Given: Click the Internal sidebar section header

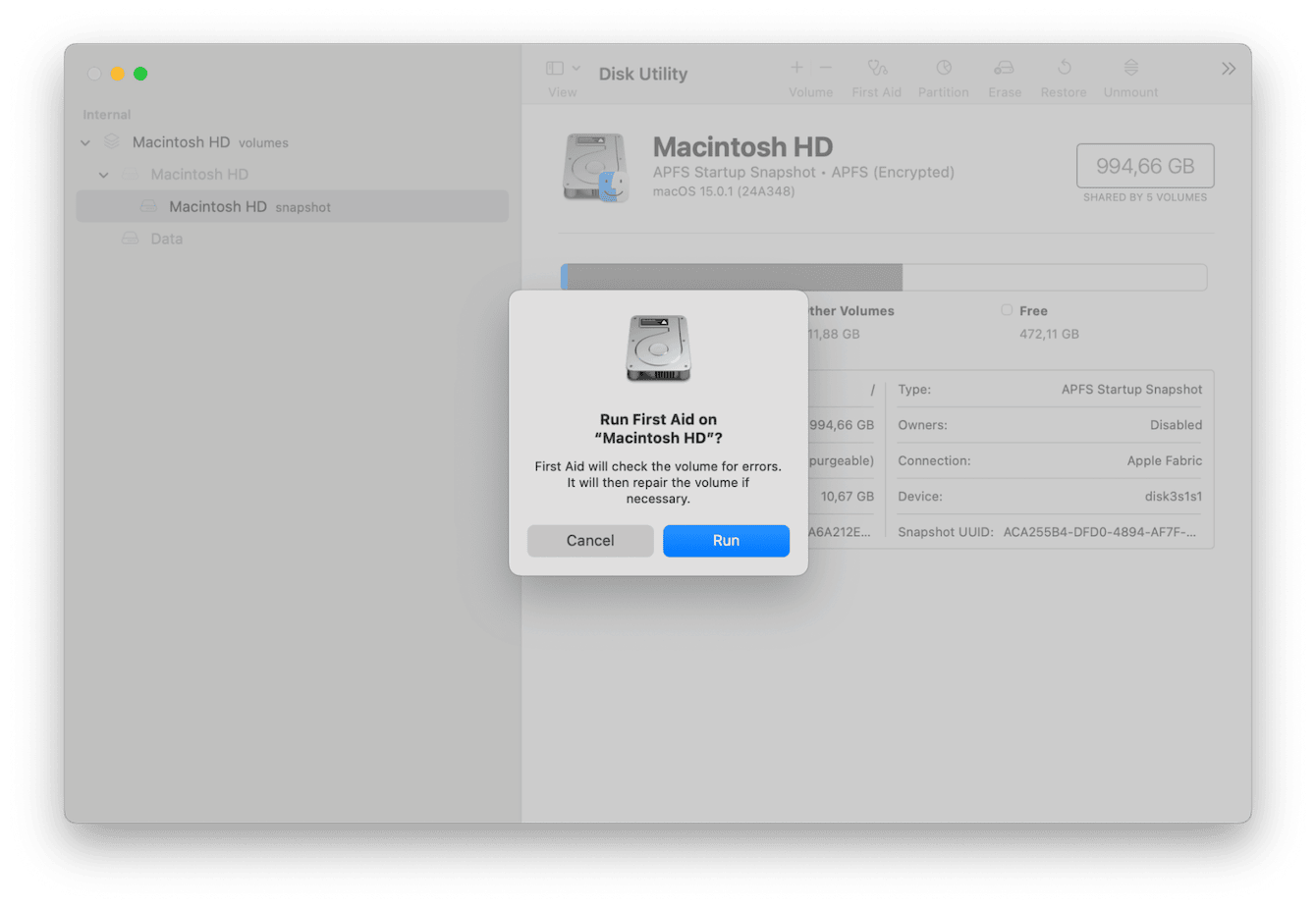Looking at the screenshot, I should point(107,115).
